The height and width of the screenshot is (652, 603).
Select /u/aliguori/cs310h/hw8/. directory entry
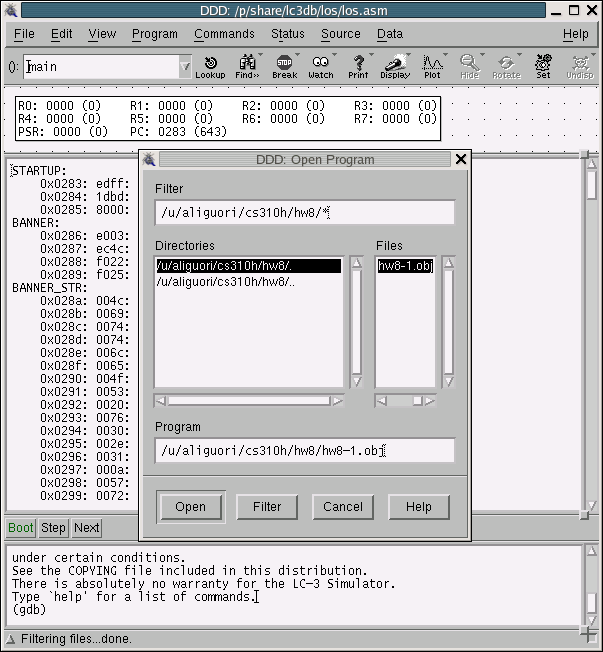pos(249,265)
